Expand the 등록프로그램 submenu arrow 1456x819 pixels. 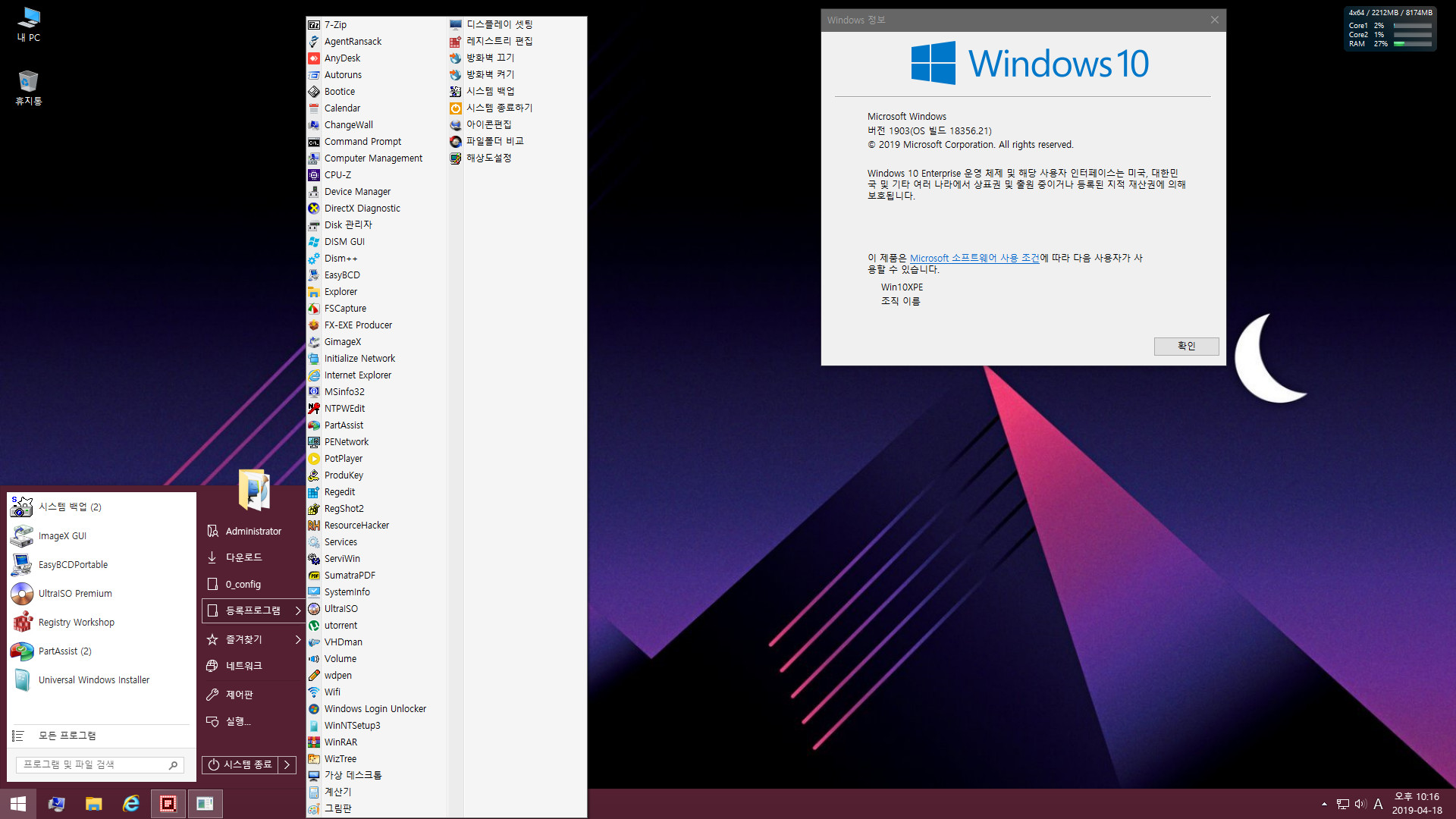click(298, 610)
